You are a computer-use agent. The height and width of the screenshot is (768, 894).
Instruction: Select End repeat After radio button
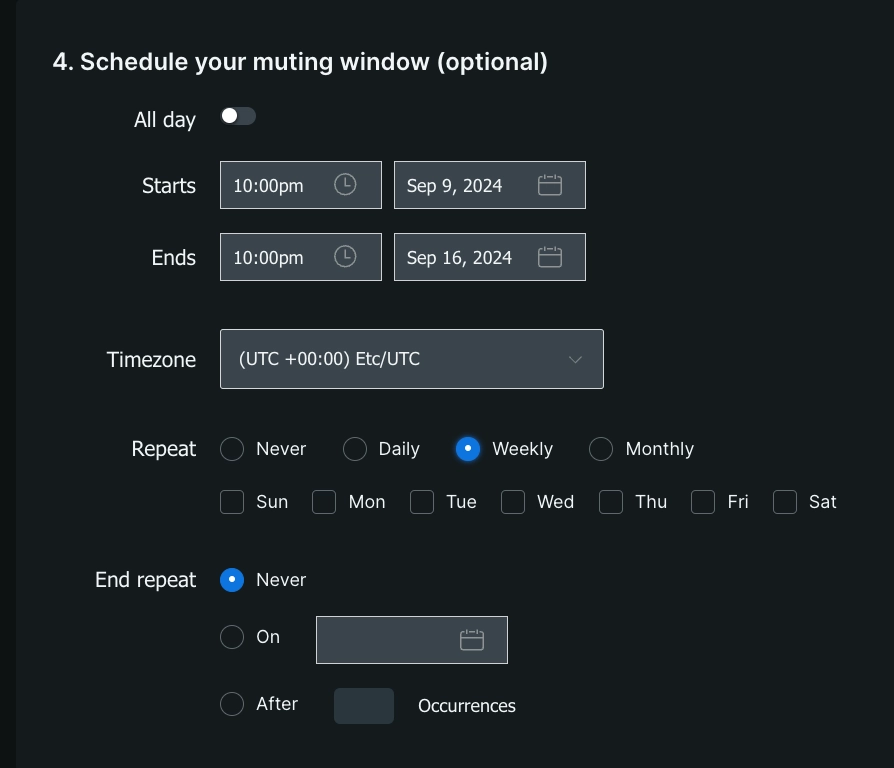[x=232, y=704]
